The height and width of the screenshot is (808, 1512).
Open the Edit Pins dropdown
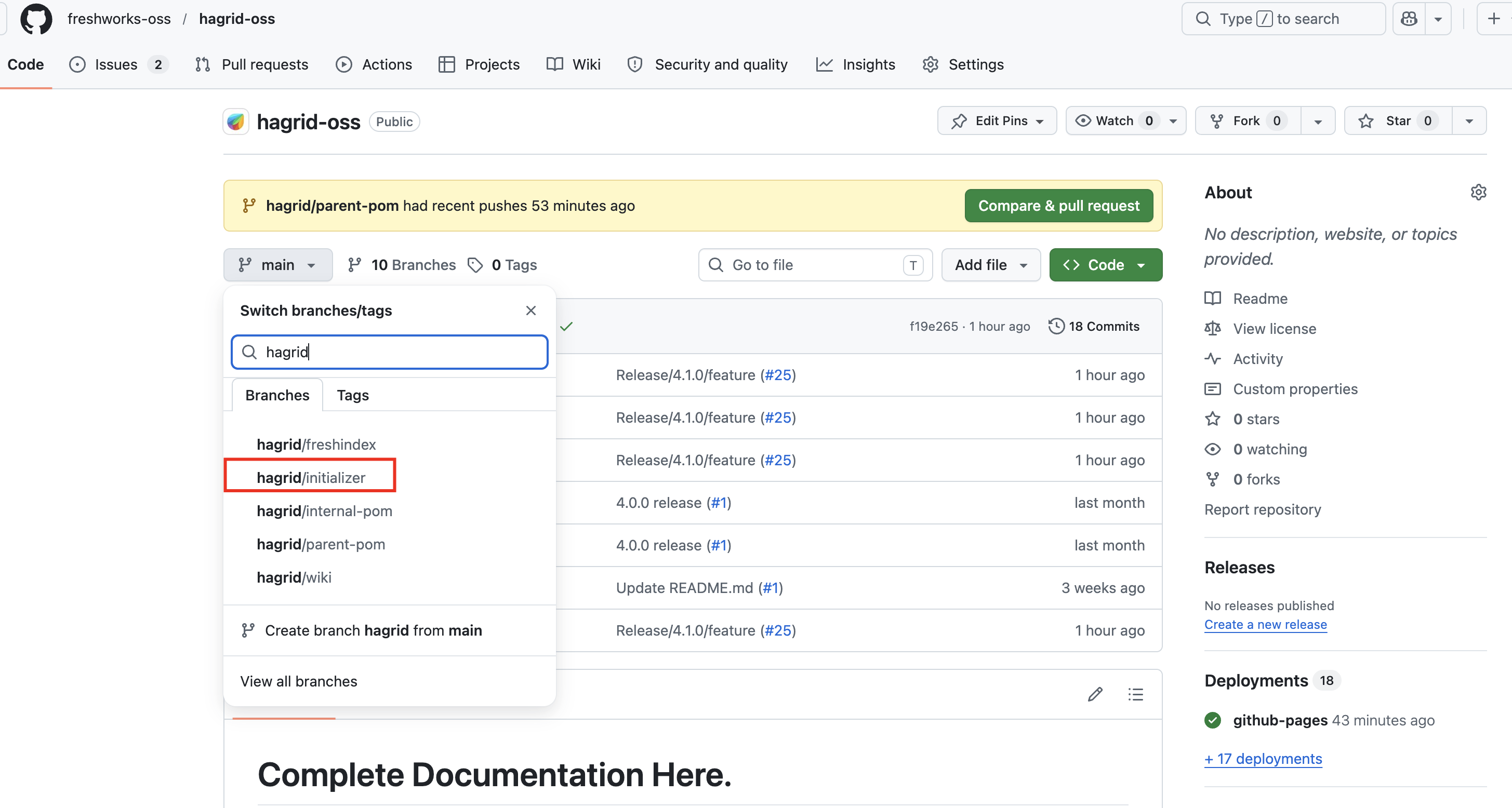coord(997,121)
